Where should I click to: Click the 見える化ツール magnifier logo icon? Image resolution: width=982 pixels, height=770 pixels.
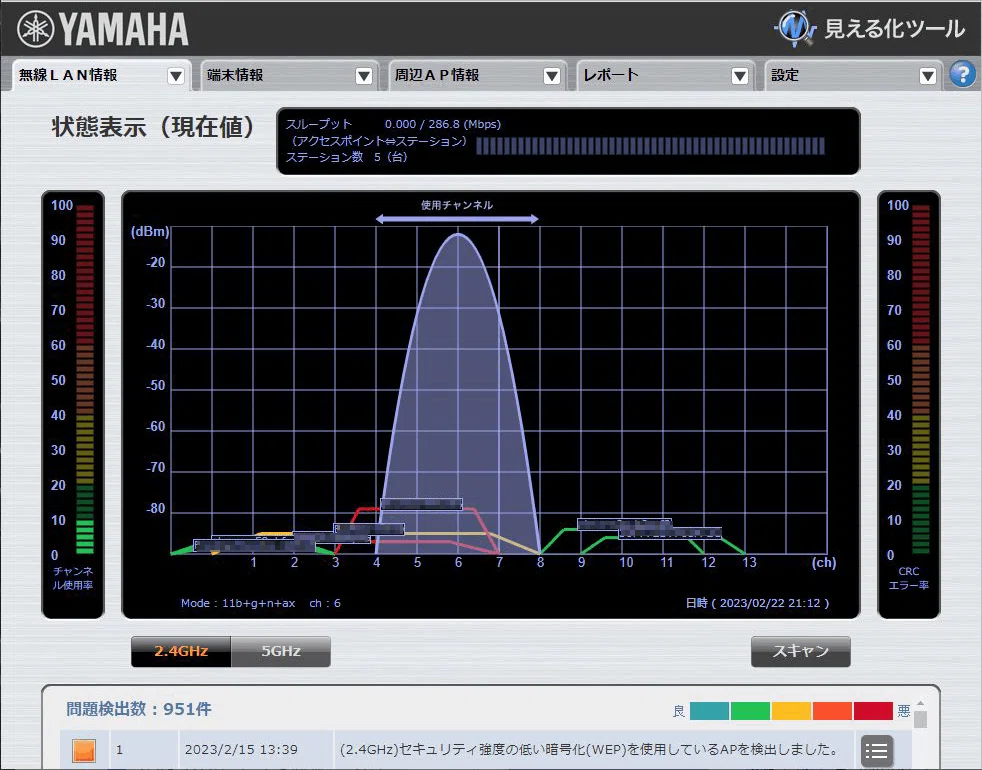pyautogui.click(x=795, y=28)
